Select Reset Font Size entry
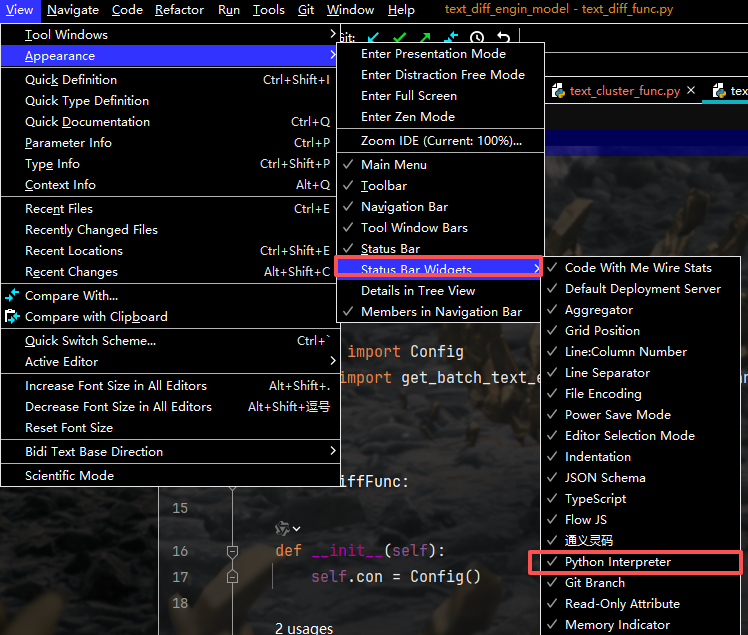 coord(169,427)
